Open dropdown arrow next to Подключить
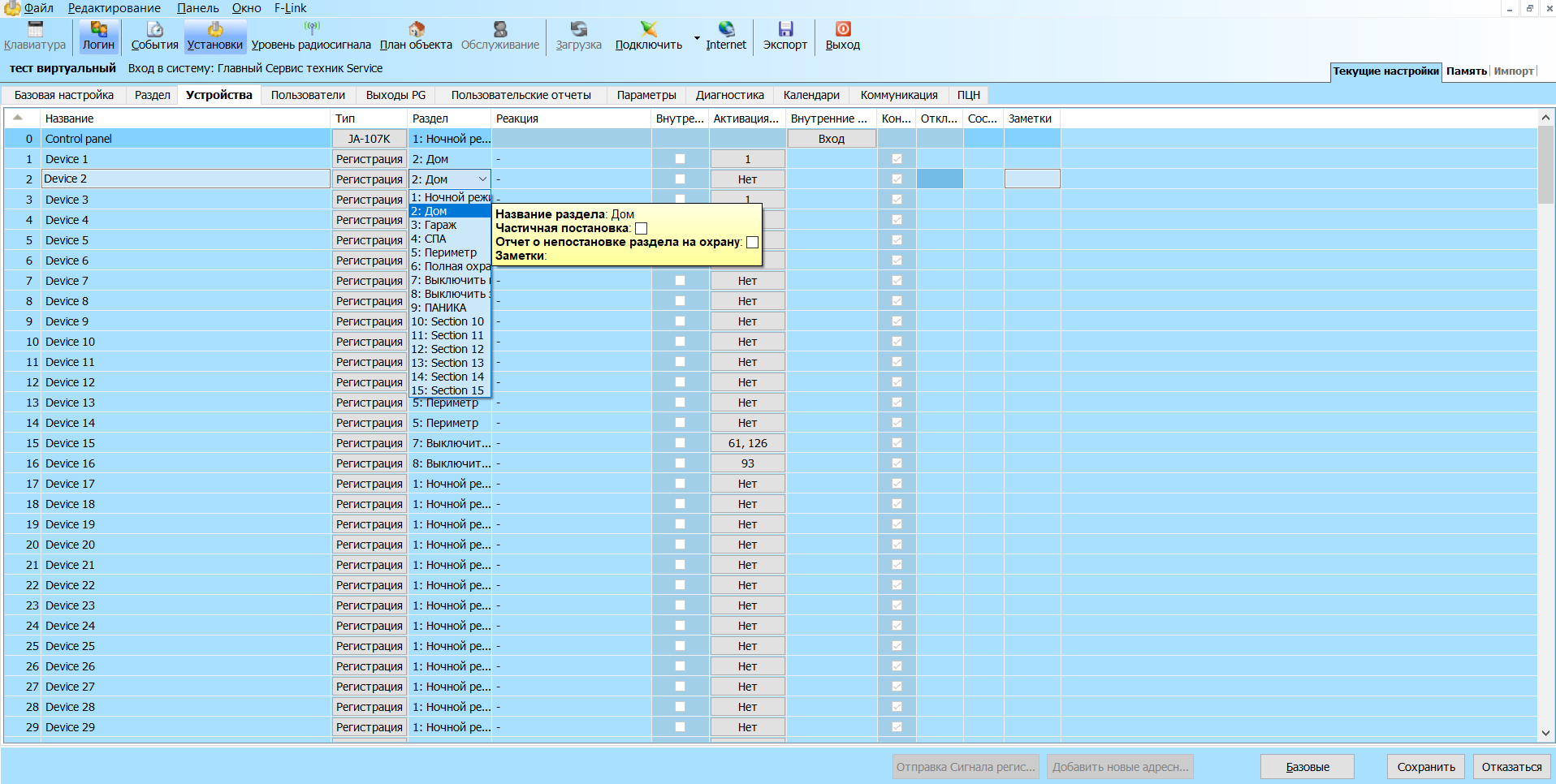 click(x=697, y=38)
